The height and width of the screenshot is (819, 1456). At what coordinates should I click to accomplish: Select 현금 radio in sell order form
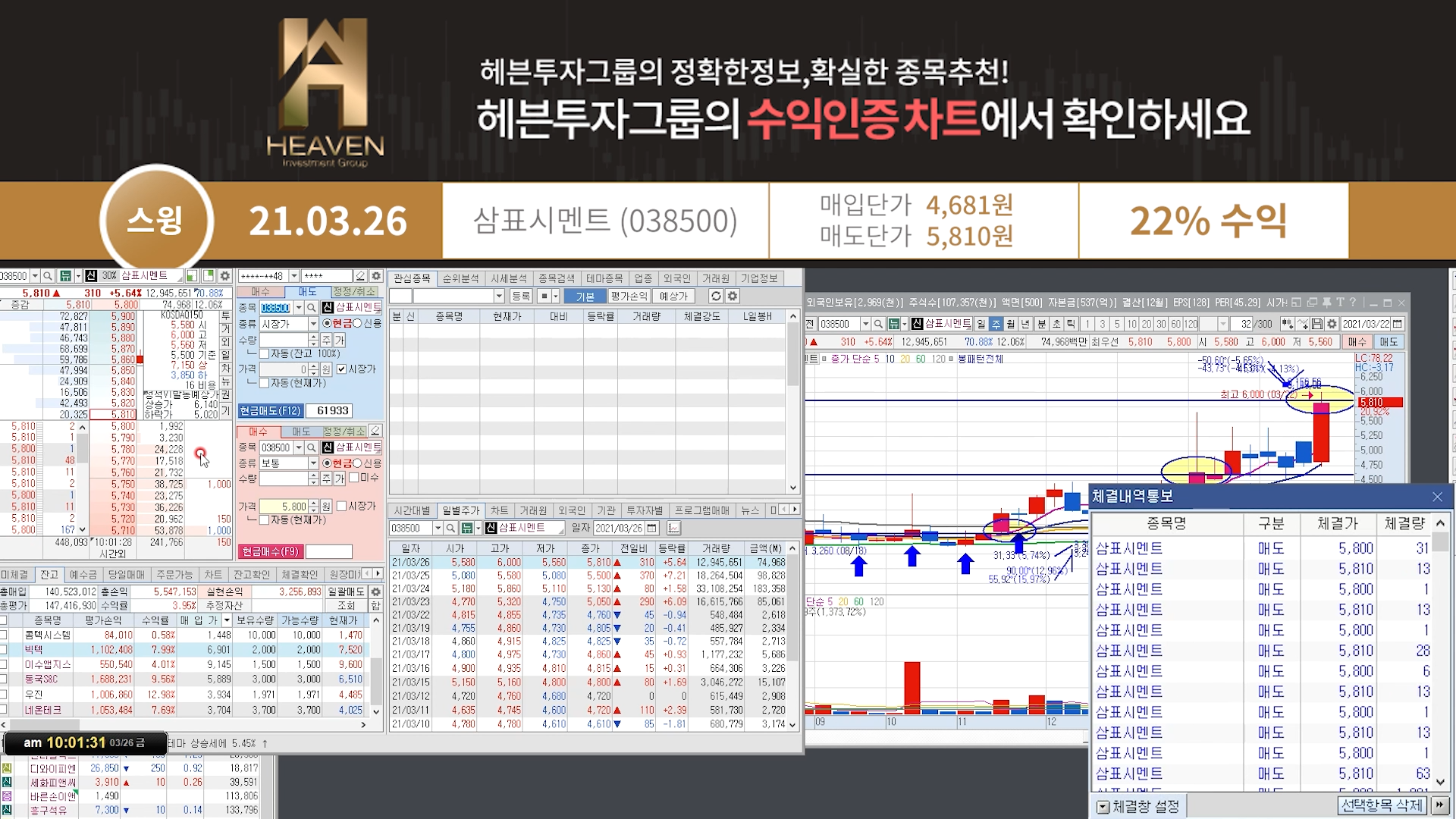[328, 324]
